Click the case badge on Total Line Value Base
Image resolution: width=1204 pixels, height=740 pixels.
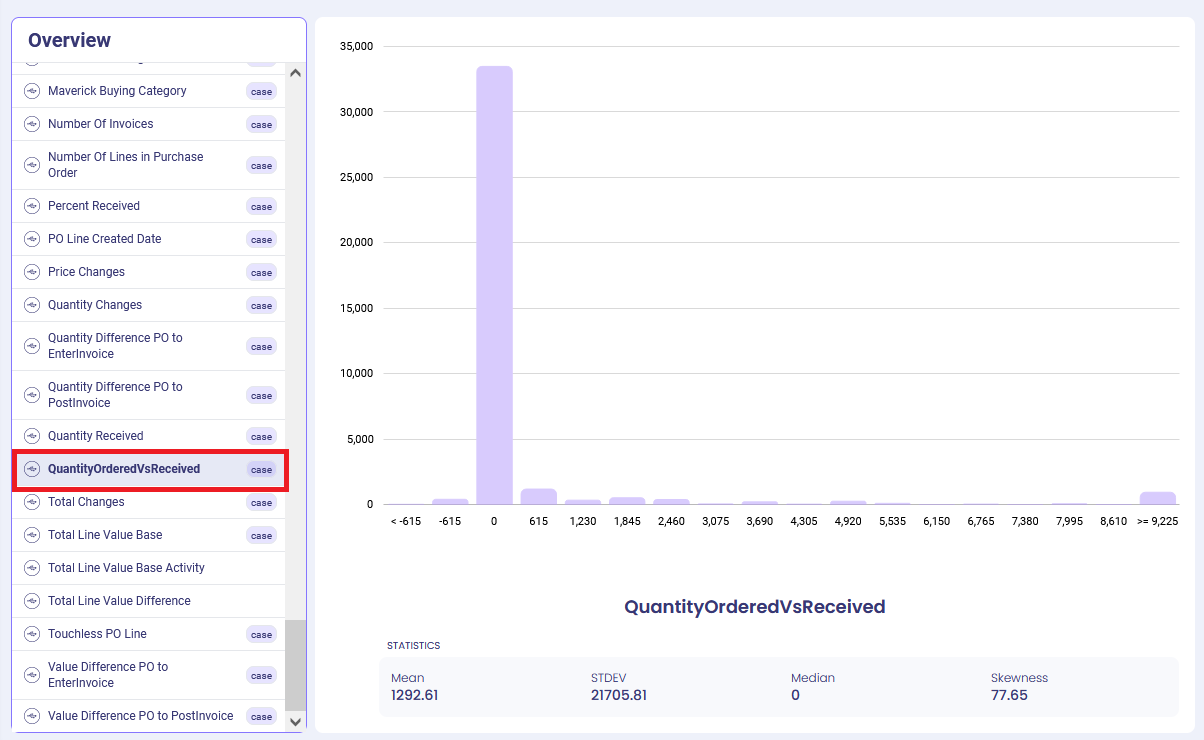coord(261,536)
